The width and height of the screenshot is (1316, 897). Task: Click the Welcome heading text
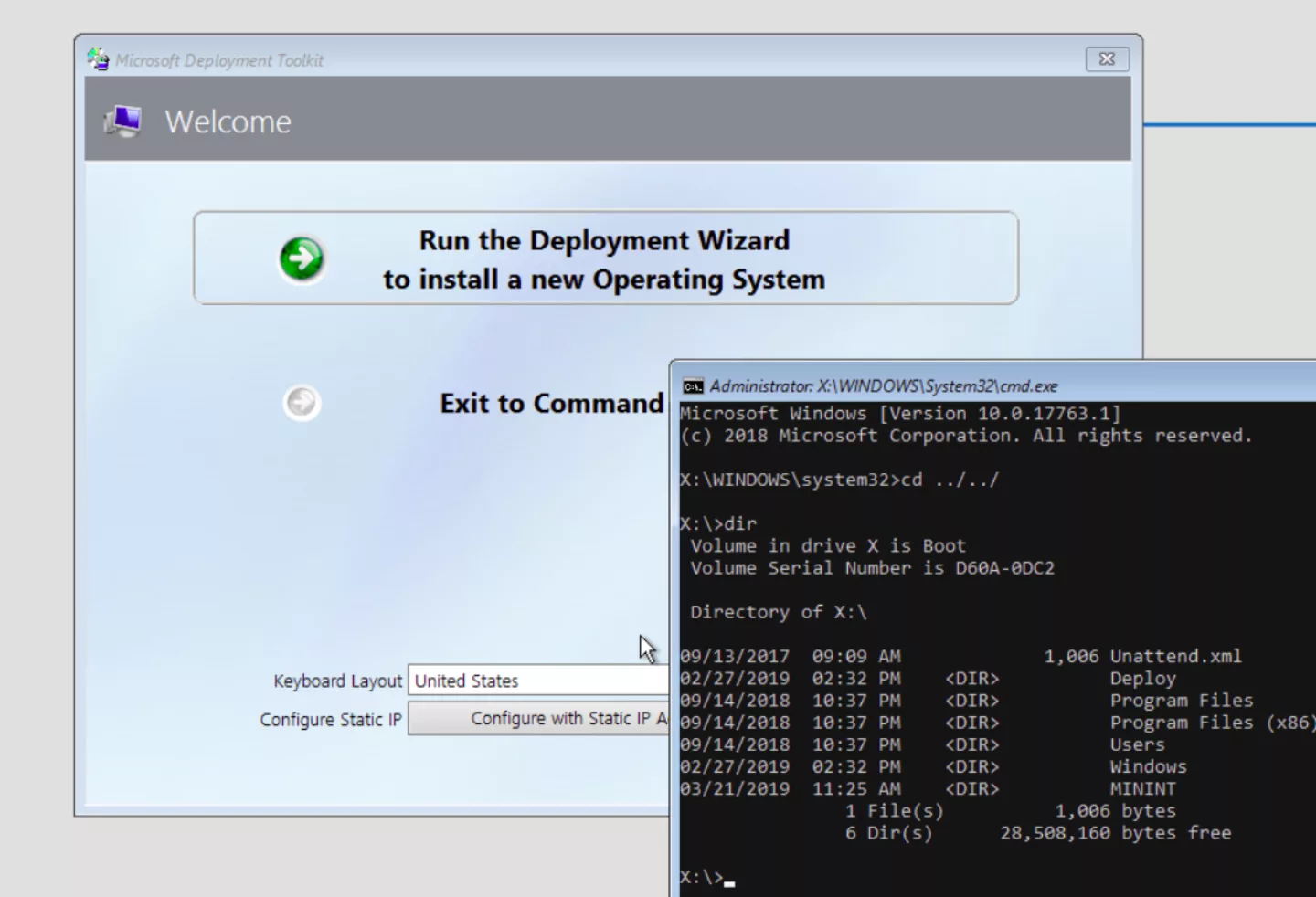coord(228,121)
